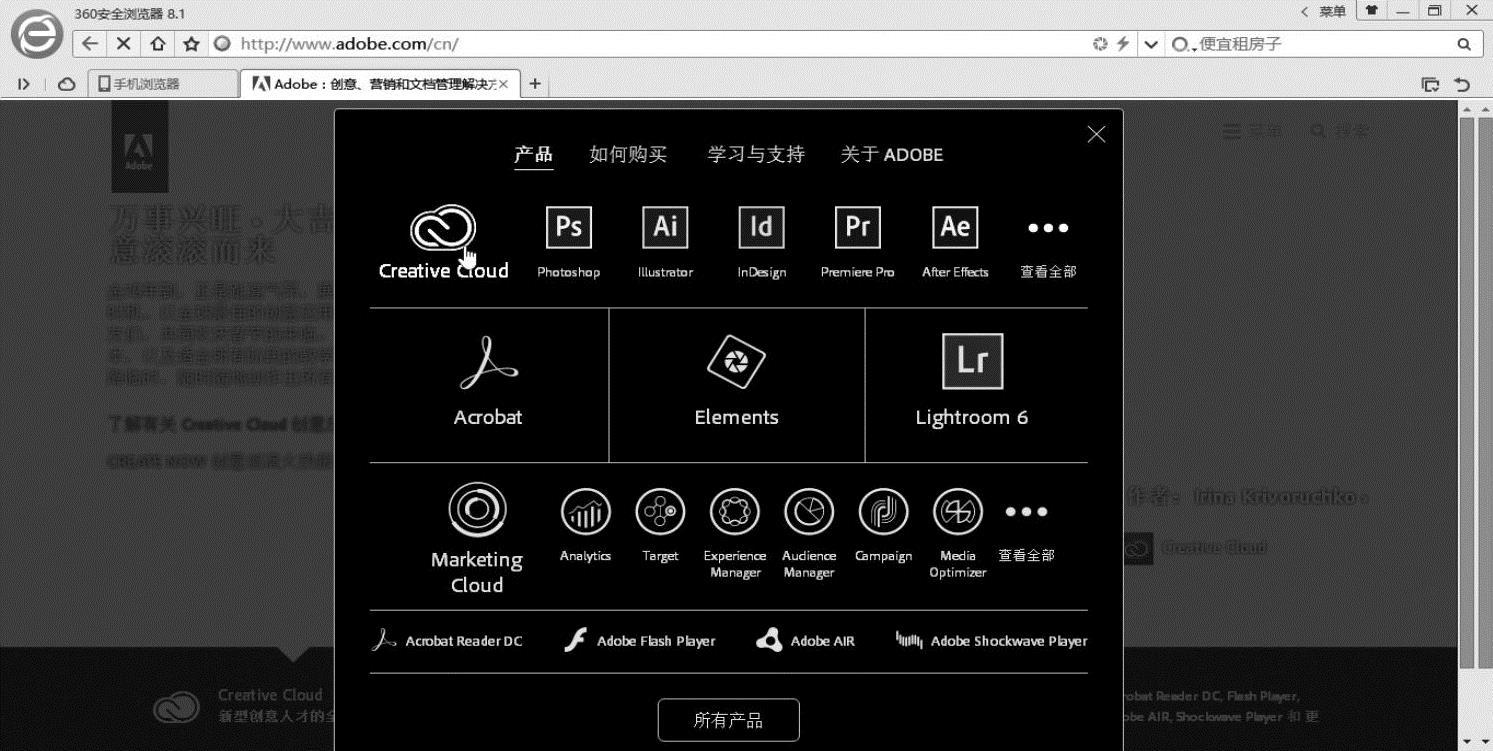The height and width of the screenshot is (751, 1493).
Task: Open a new tab with the plus button
Action: (535, 84)
